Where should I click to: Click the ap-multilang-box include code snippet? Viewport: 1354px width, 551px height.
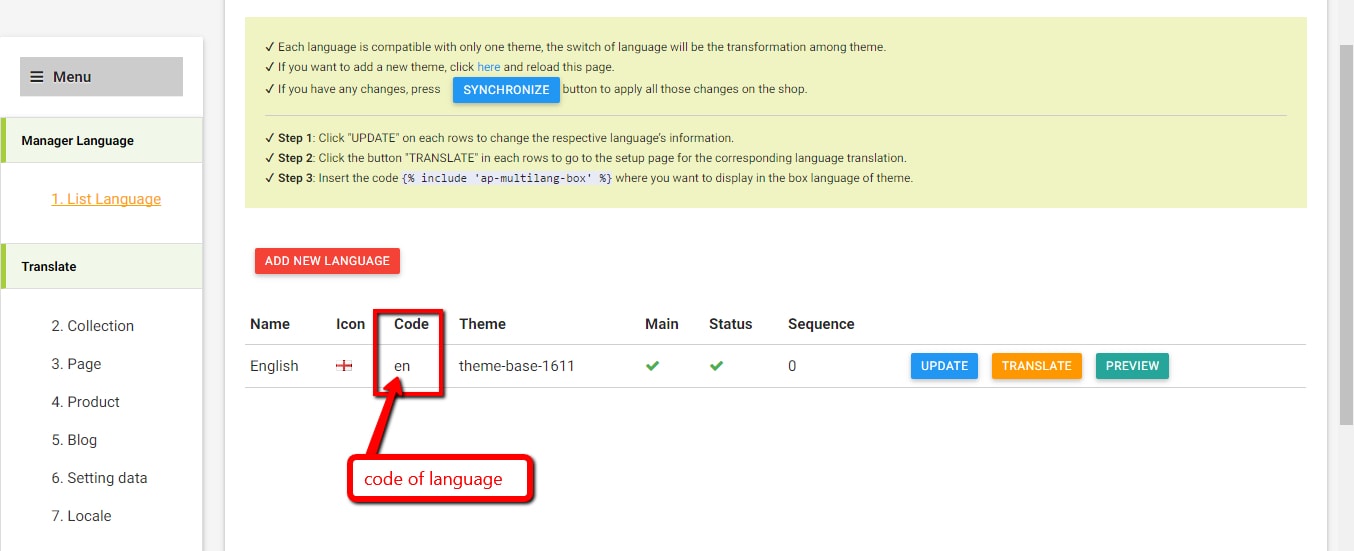point(507,179)
